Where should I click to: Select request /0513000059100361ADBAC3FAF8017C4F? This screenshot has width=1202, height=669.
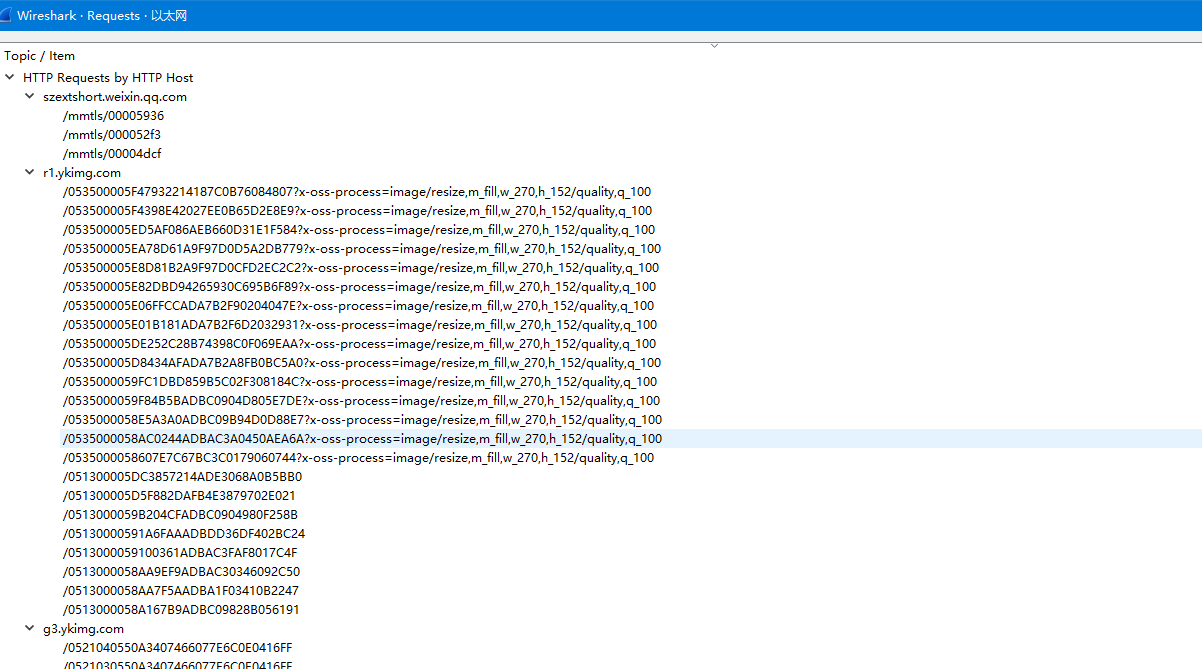pyautogui.click(x=180, y=553)
